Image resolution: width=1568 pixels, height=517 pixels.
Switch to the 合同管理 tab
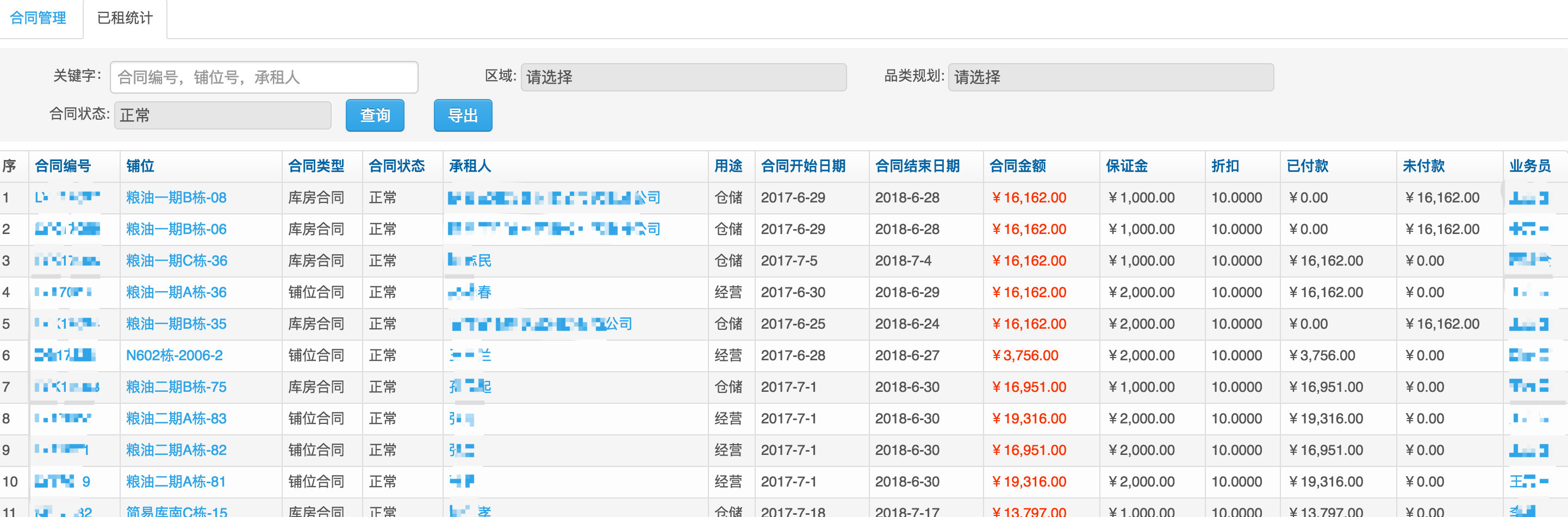(x=38, y=19)
